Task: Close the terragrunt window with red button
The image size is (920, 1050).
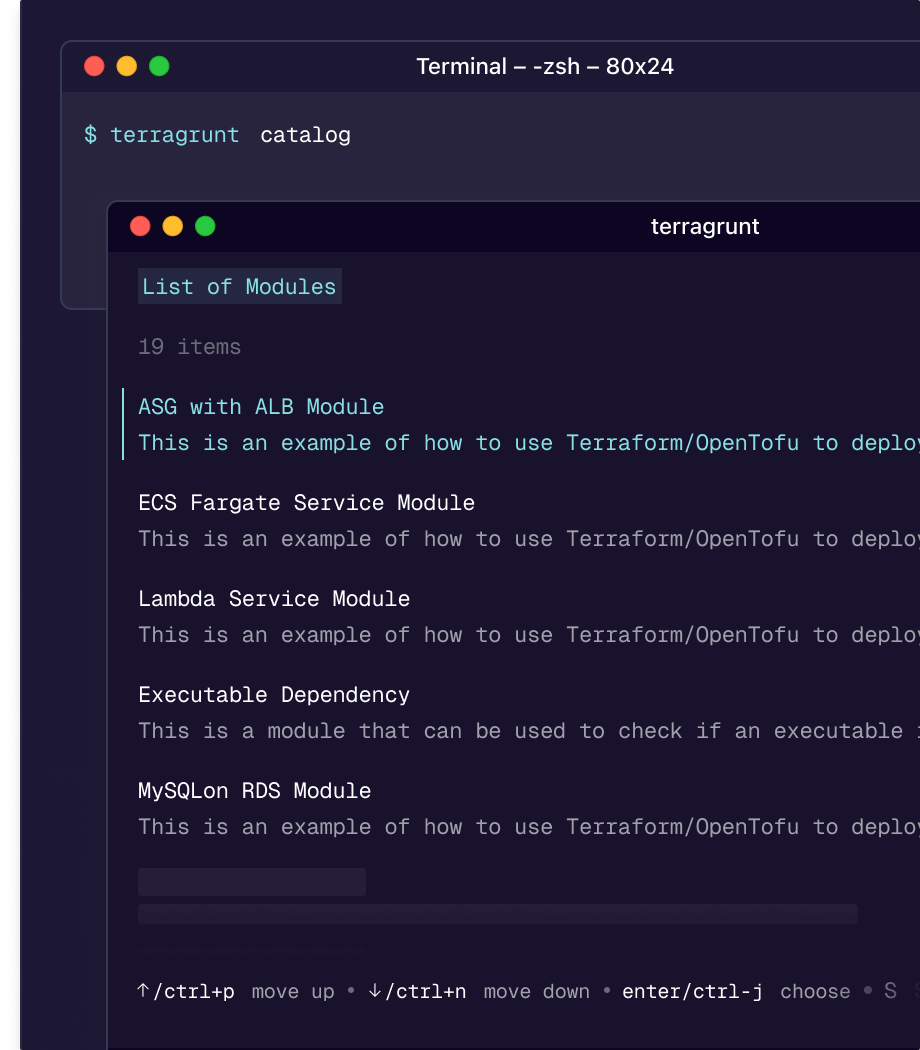Action: point(140,226)
